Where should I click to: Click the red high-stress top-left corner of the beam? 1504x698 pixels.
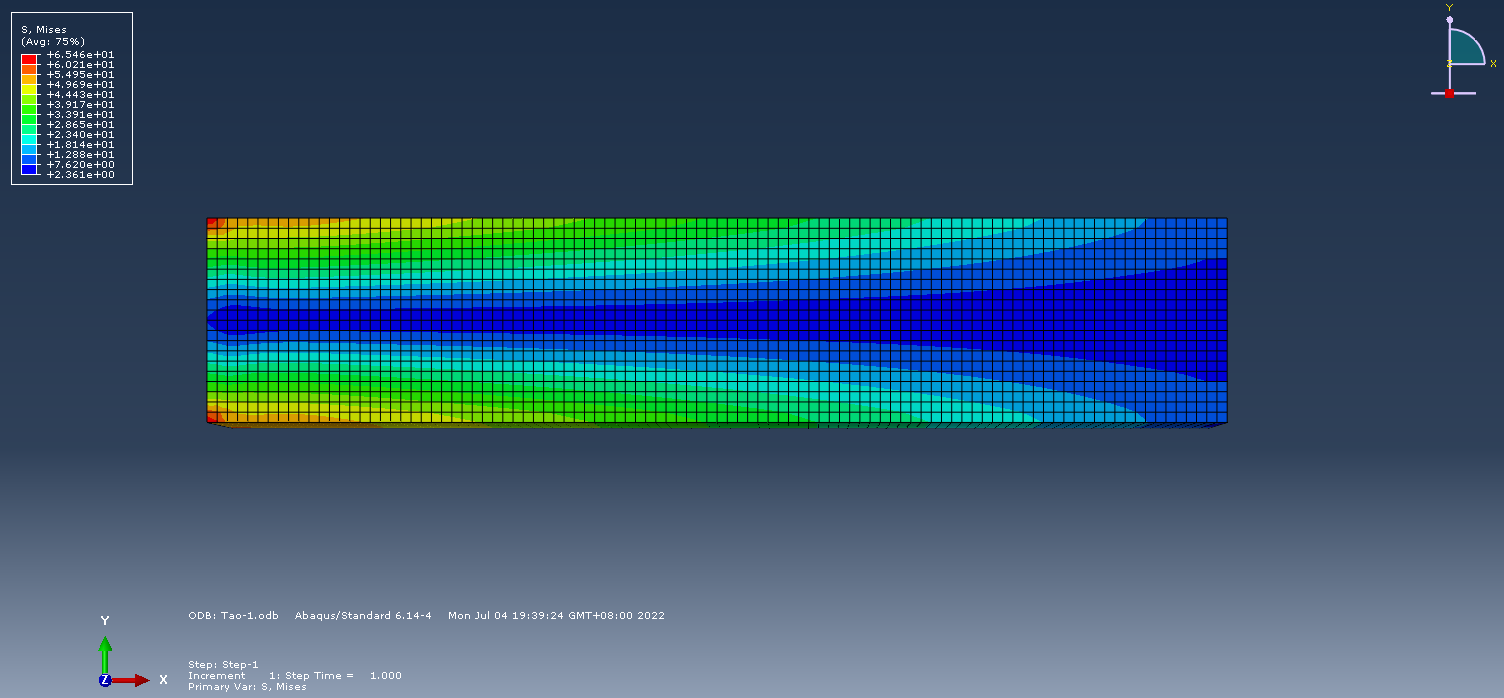pos(212,223)
